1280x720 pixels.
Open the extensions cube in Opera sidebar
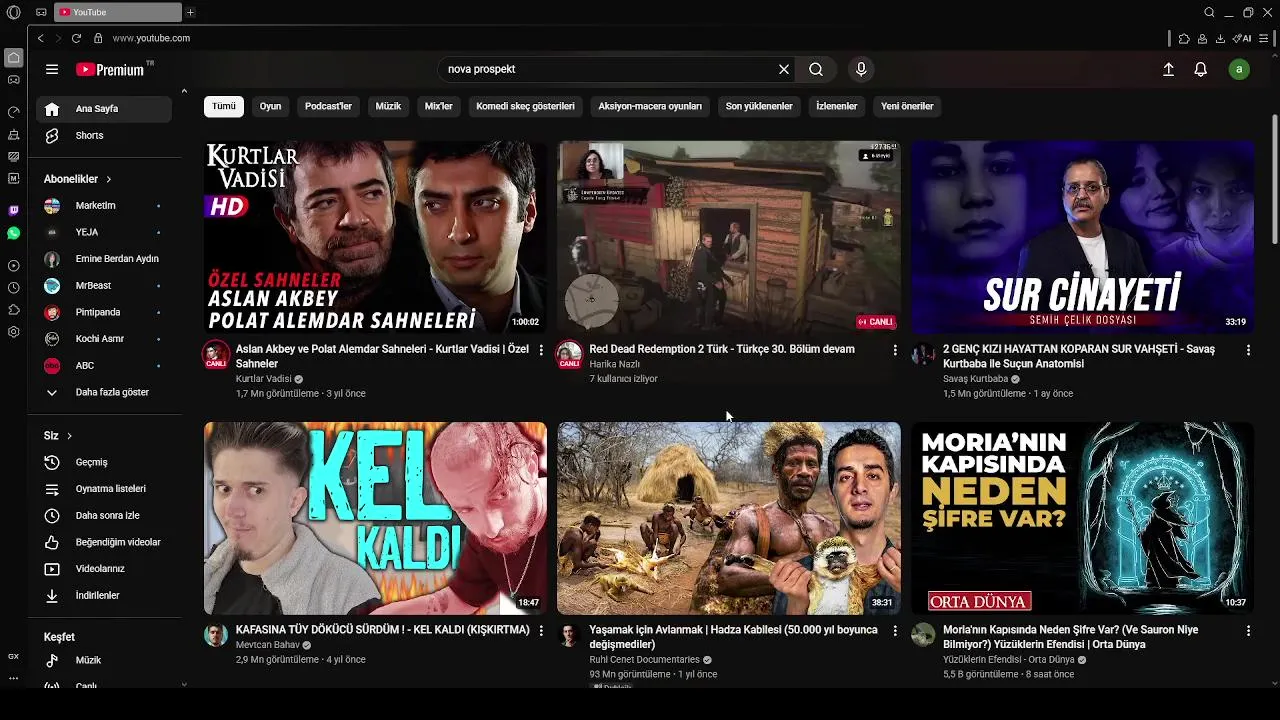tap(13, 310)
